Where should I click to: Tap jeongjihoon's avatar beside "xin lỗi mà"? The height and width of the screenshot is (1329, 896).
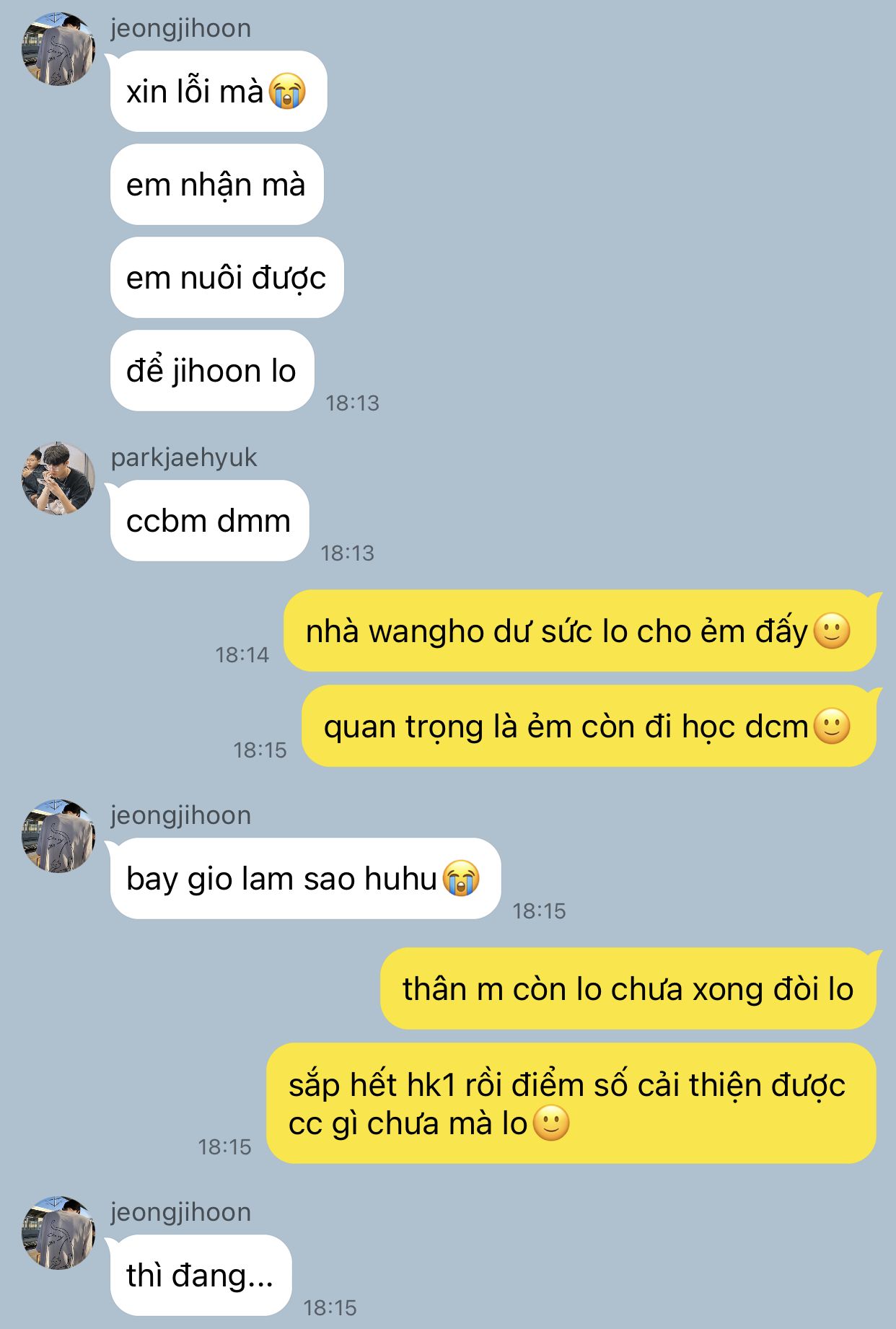point(58,49)
